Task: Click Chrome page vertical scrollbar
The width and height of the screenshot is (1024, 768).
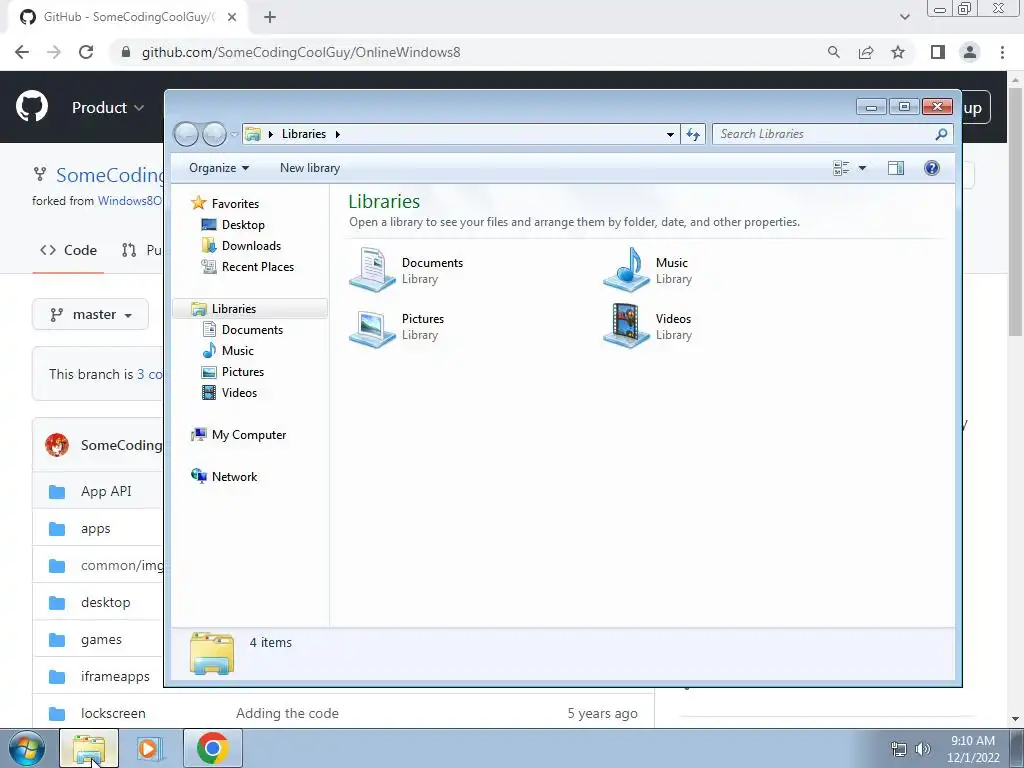Action: pos(1014,212)
